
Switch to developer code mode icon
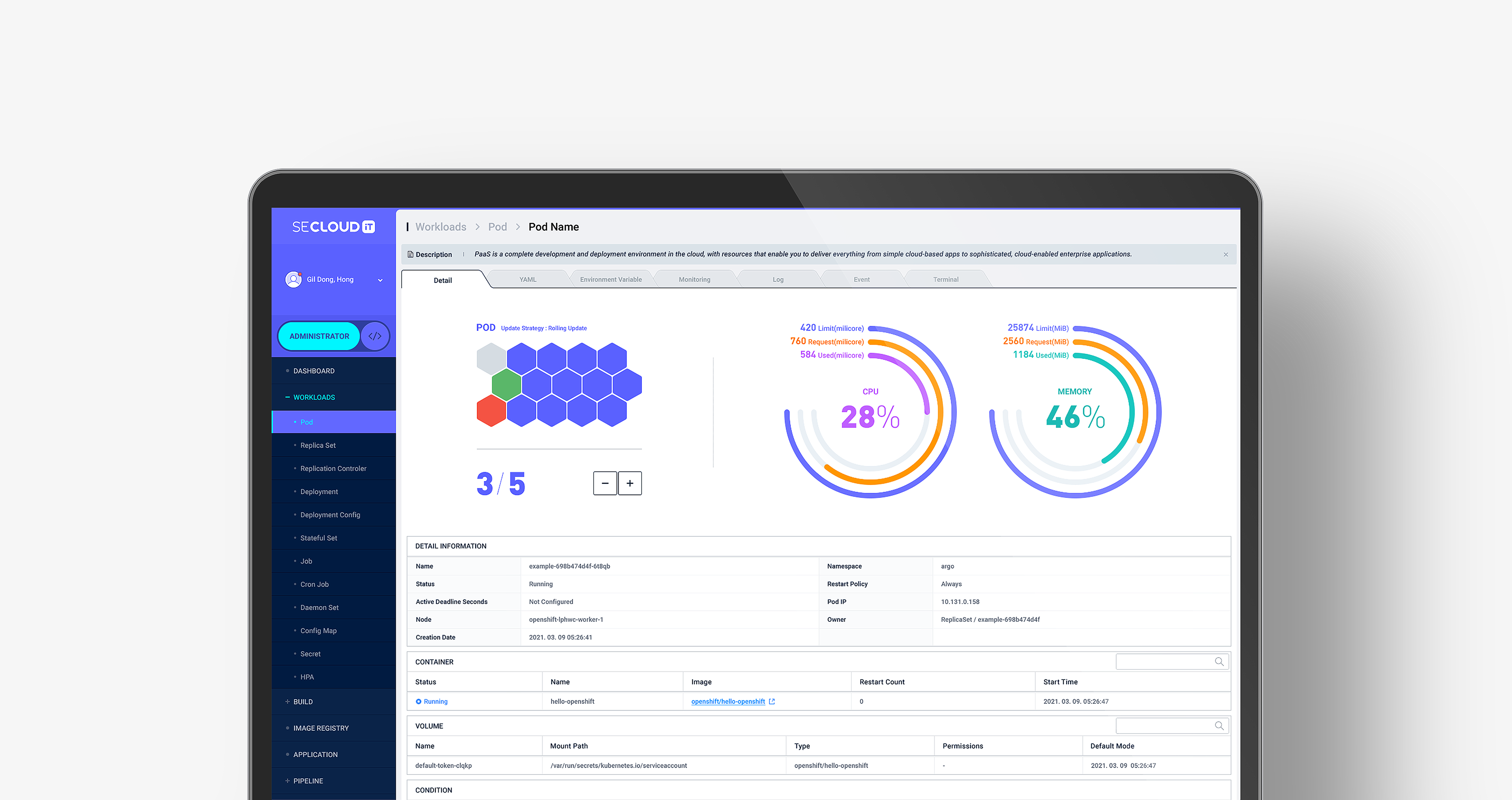375,336
